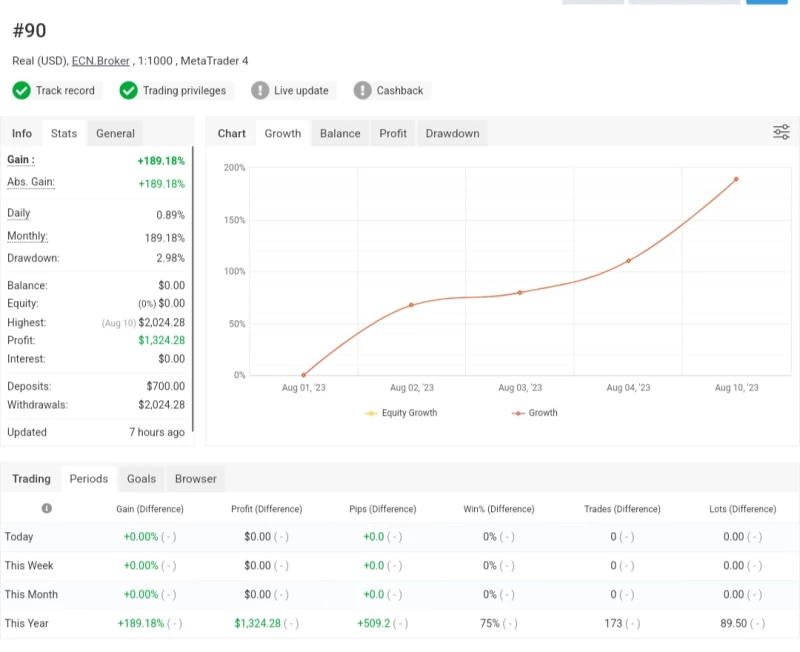Click the Track record green checkmark icon
The height and width of the screenshot is (652, 800).
21,91
